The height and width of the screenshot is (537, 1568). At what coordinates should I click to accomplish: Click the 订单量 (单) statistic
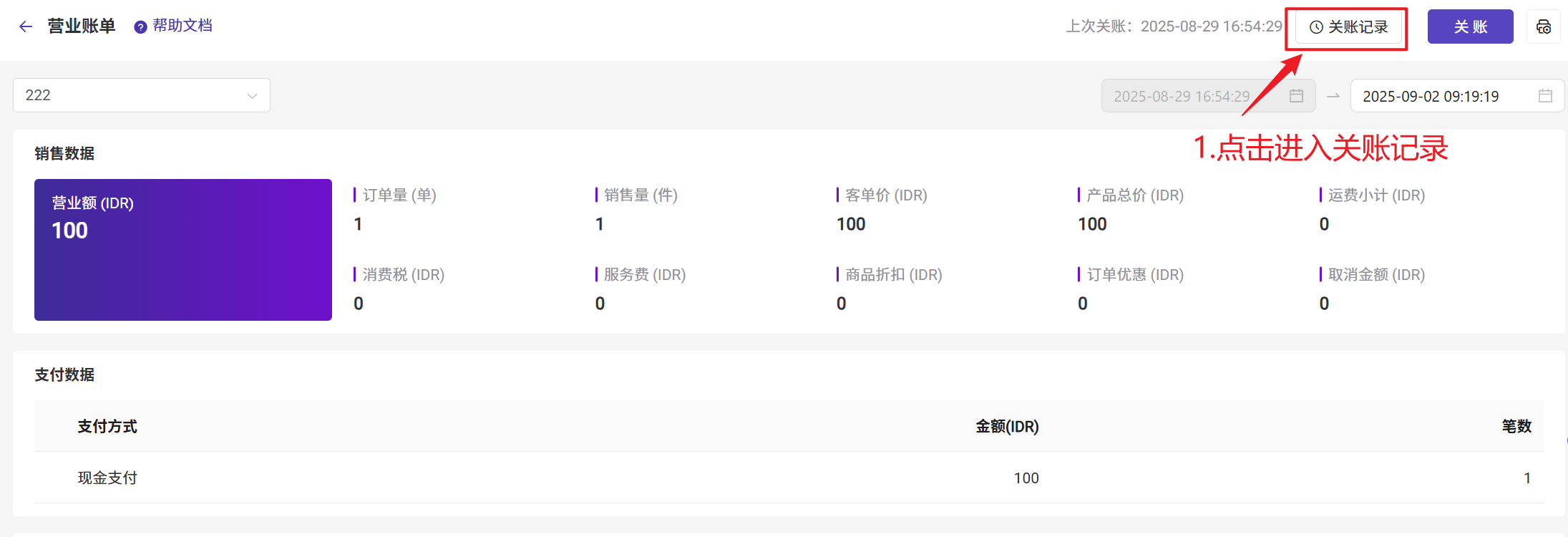click(396, 210)
